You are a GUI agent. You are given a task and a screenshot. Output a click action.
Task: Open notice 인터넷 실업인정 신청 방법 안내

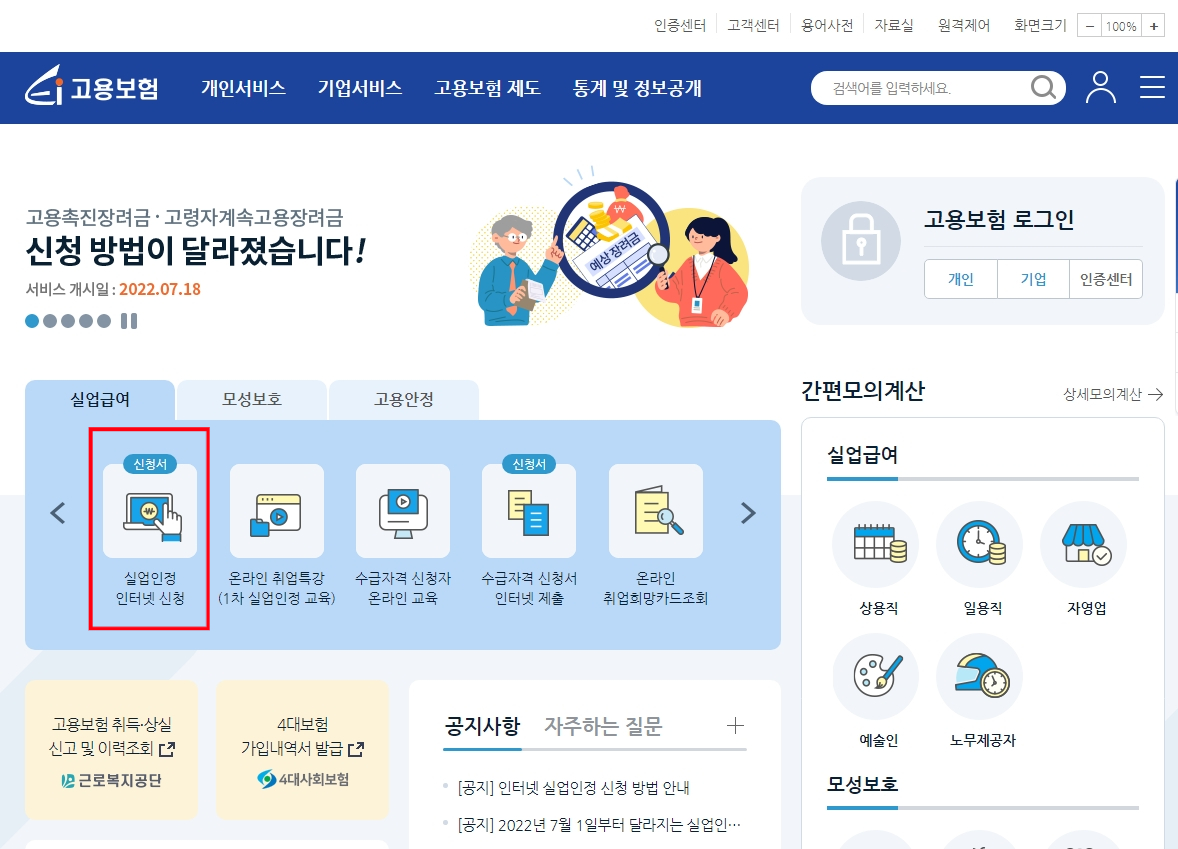[x=574, y=787]
